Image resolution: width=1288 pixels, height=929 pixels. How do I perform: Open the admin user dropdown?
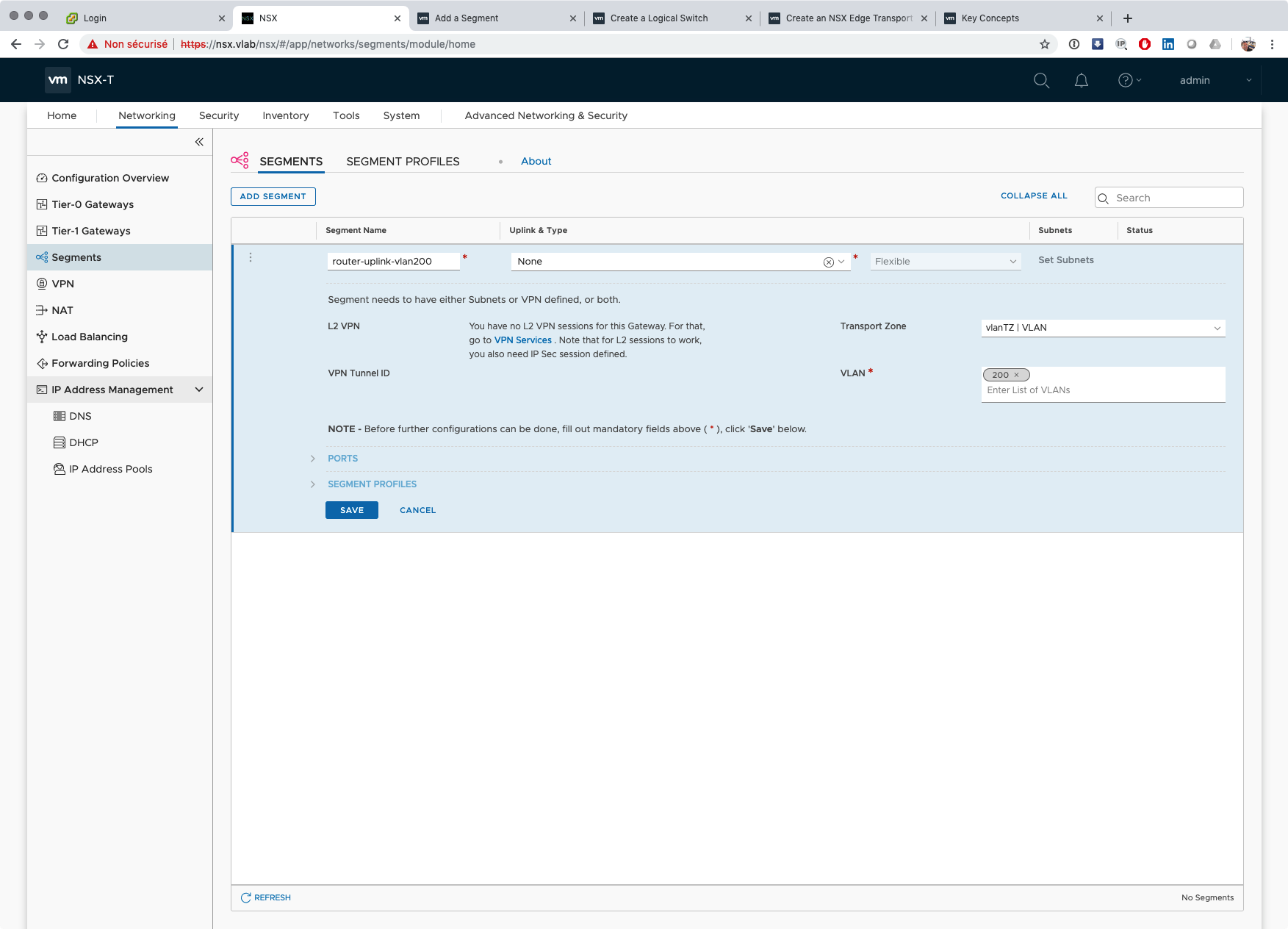point(1248,80)
